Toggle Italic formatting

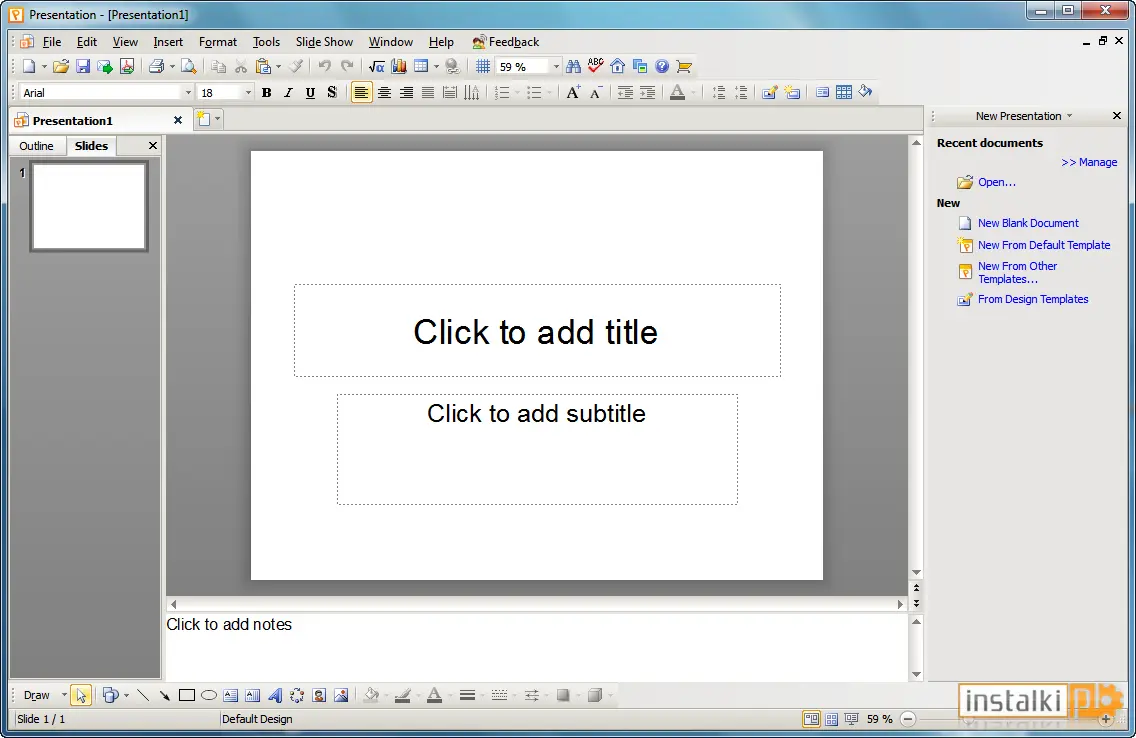point(288,92)
